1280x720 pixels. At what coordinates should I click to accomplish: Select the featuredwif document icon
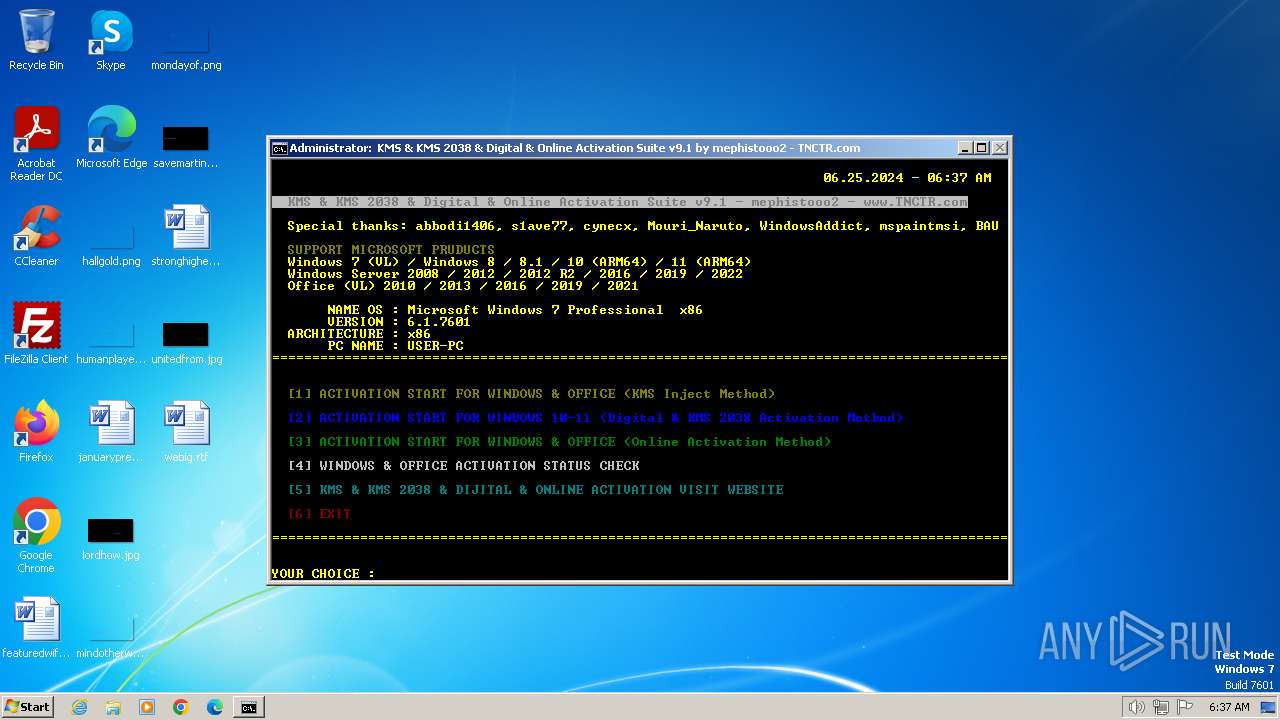coord(36,627)
